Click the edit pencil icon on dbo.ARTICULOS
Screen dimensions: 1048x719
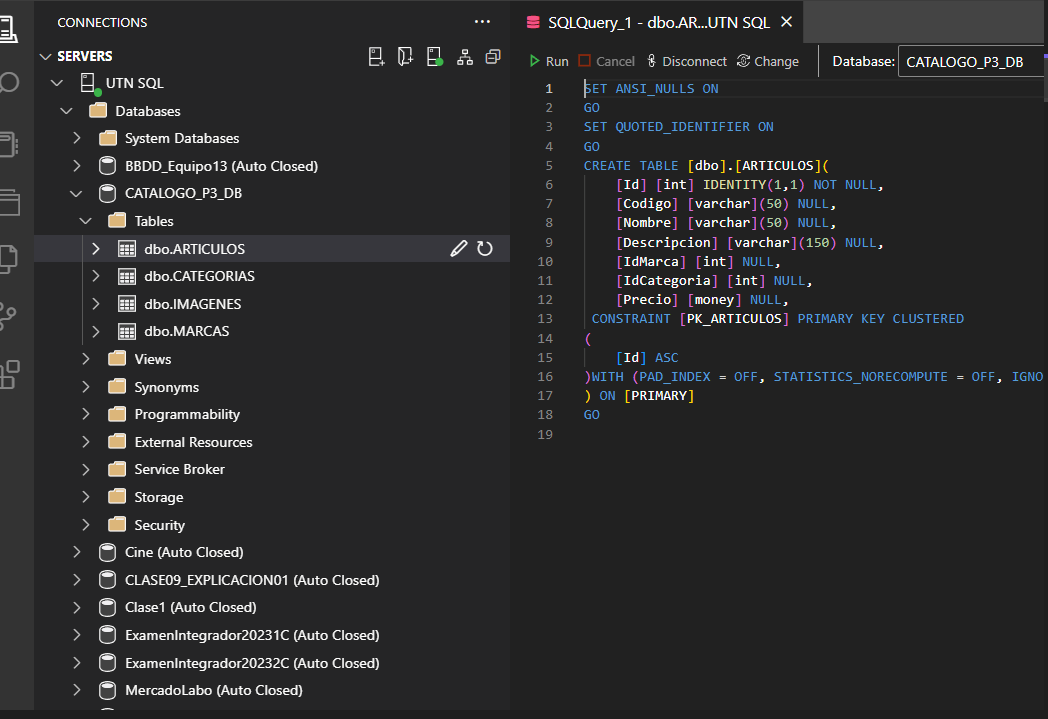click(x=459, y=249)
